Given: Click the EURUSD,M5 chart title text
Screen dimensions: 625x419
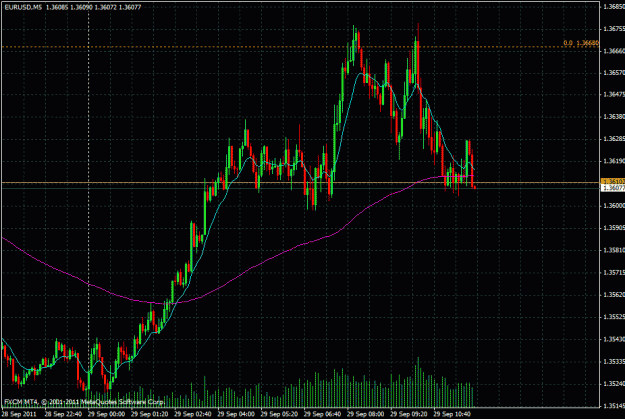Looking at the screenshot, I should [23, 7].
